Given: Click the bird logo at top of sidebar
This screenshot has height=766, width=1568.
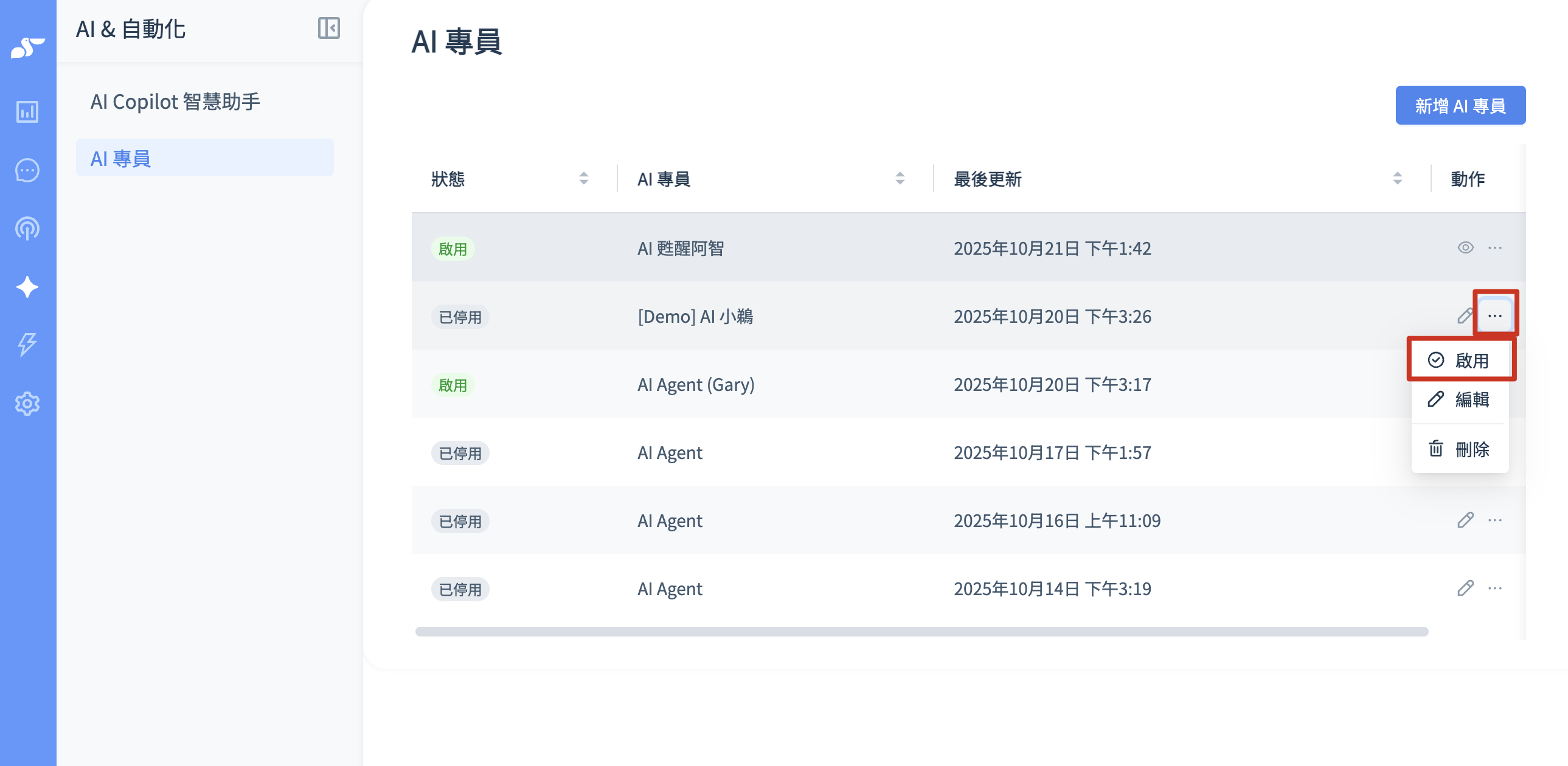Looking at the screenshot, I should pos(27,47).
